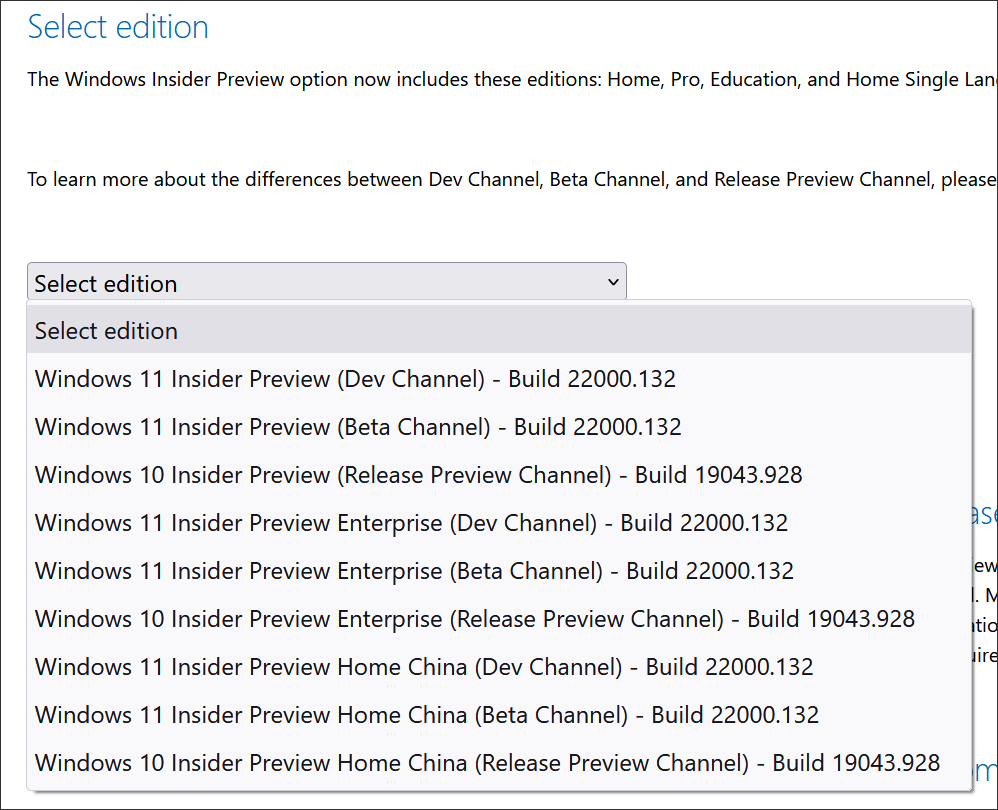Click the chevron arrow of the edition dropdown
This screenshot has height=810, width=998.
click(613, 282)
